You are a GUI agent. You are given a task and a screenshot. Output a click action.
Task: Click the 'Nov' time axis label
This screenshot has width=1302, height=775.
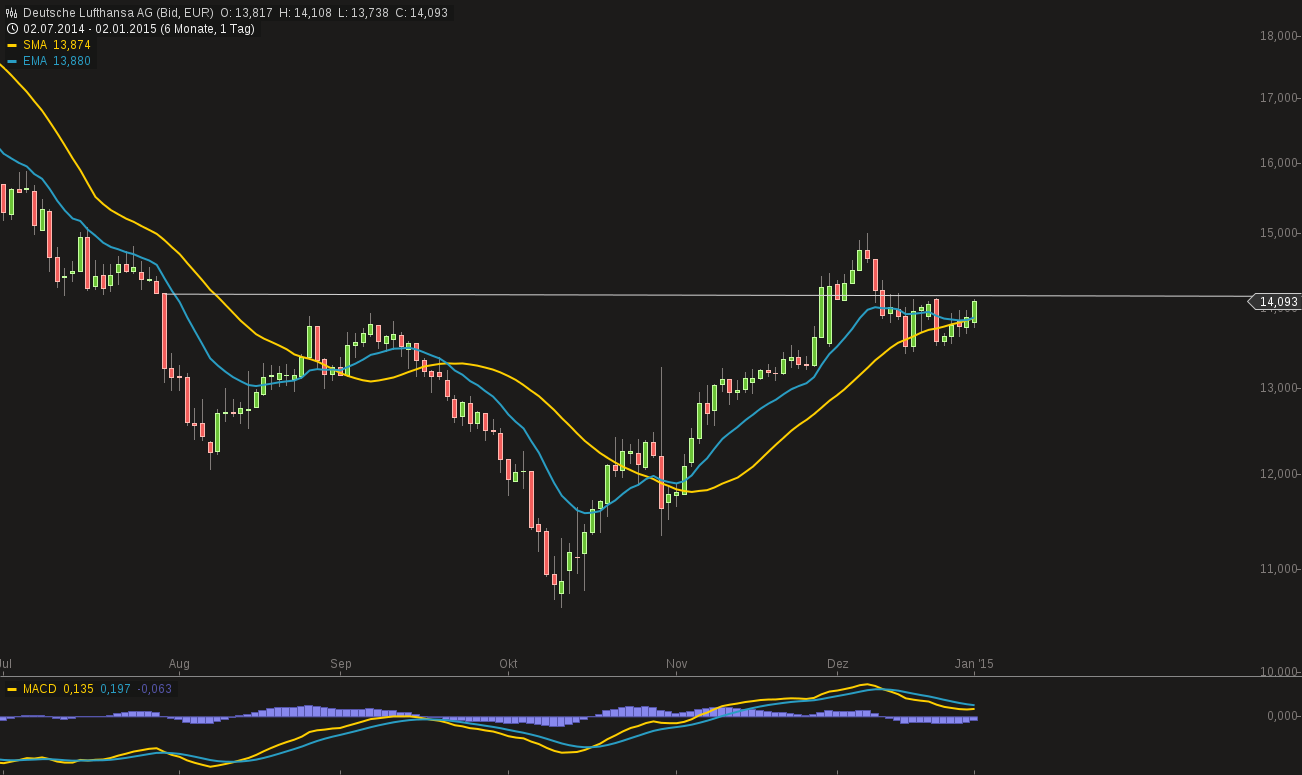[677, 664]
